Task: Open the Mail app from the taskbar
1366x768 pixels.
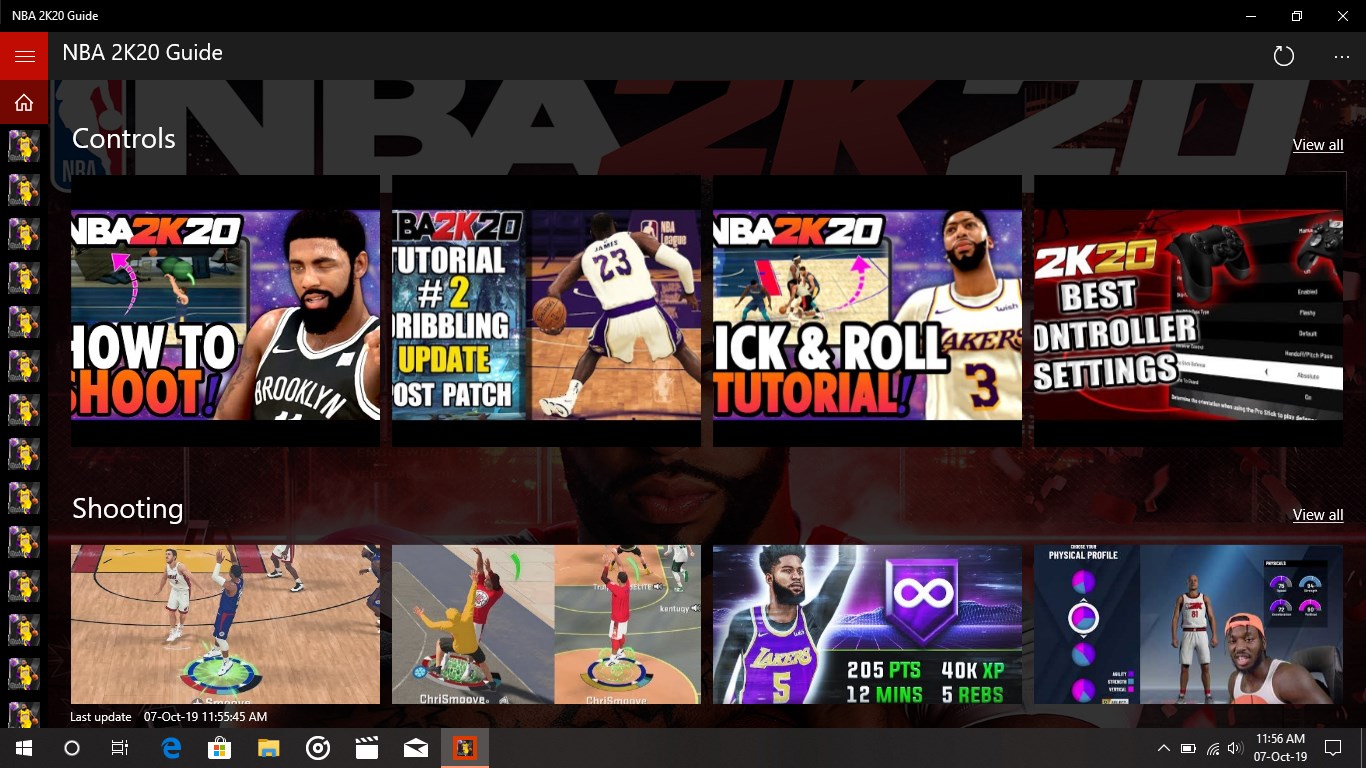Action: tap(416, 748)
